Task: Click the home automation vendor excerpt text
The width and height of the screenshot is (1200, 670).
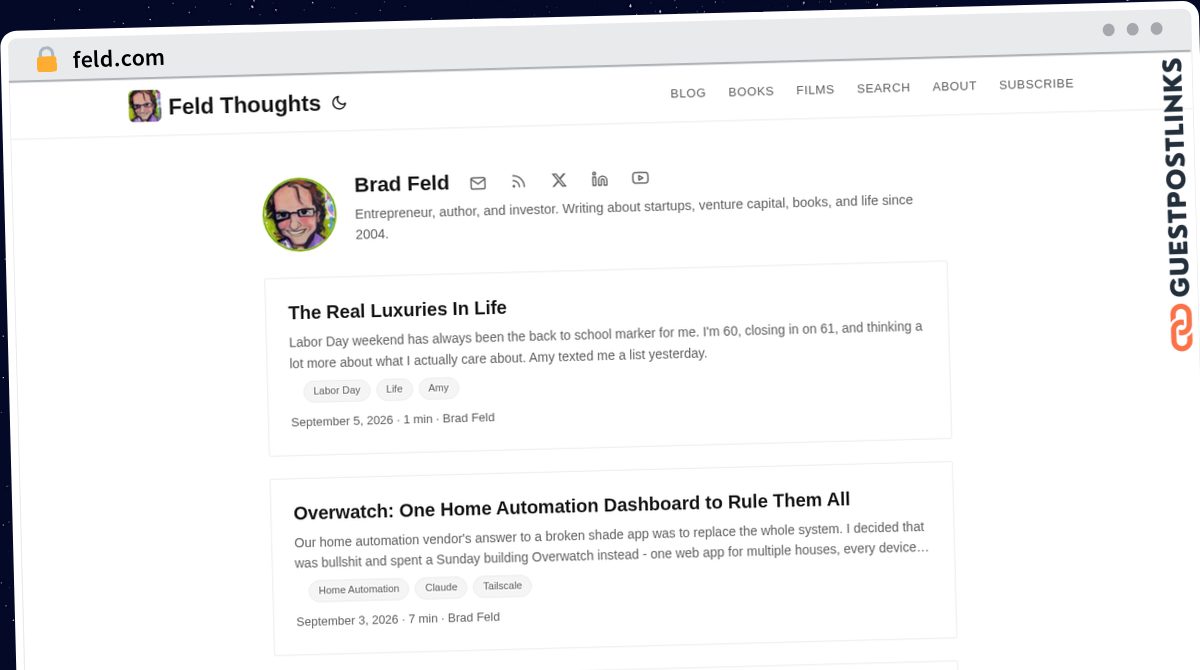Action: (x=611, y=545)
